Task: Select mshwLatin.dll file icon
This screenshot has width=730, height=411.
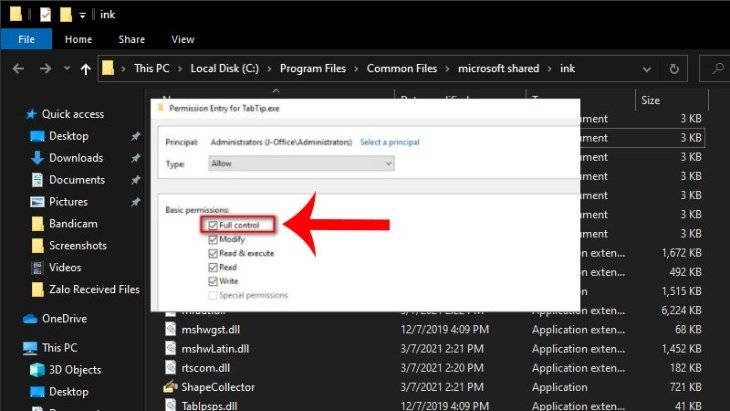Action: [x=171, y=348]
